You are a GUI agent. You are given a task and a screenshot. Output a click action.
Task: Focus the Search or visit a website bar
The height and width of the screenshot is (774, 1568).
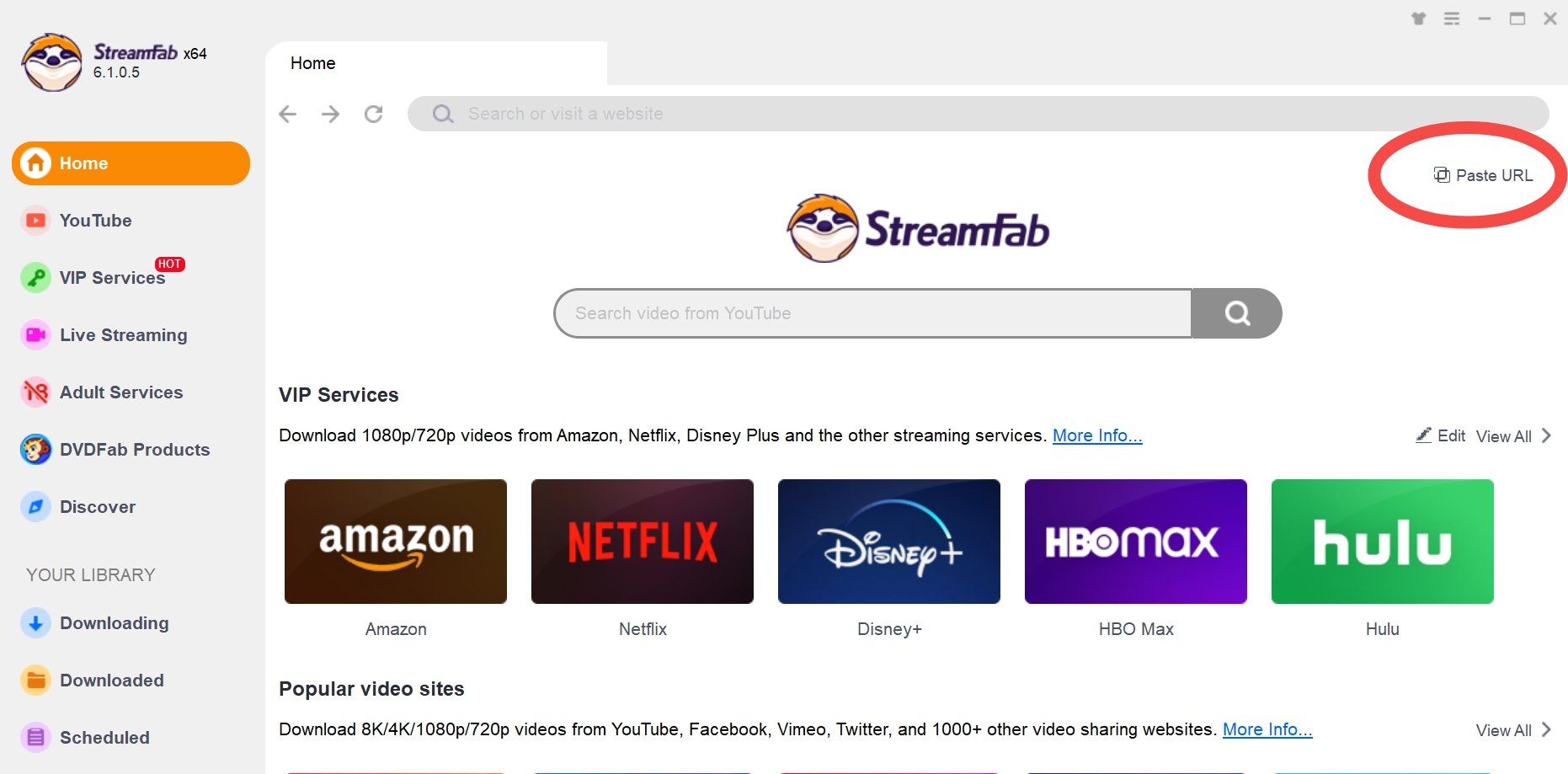tap(979, 114)
